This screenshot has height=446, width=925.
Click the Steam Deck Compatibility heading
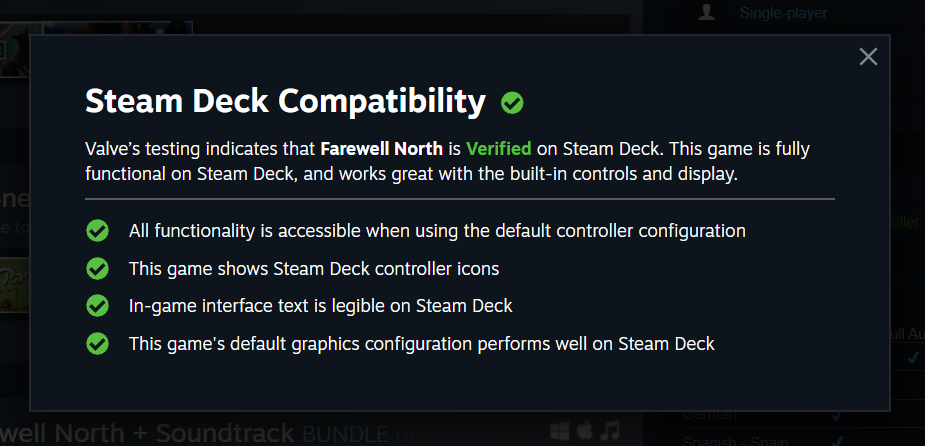coord(285,101)
